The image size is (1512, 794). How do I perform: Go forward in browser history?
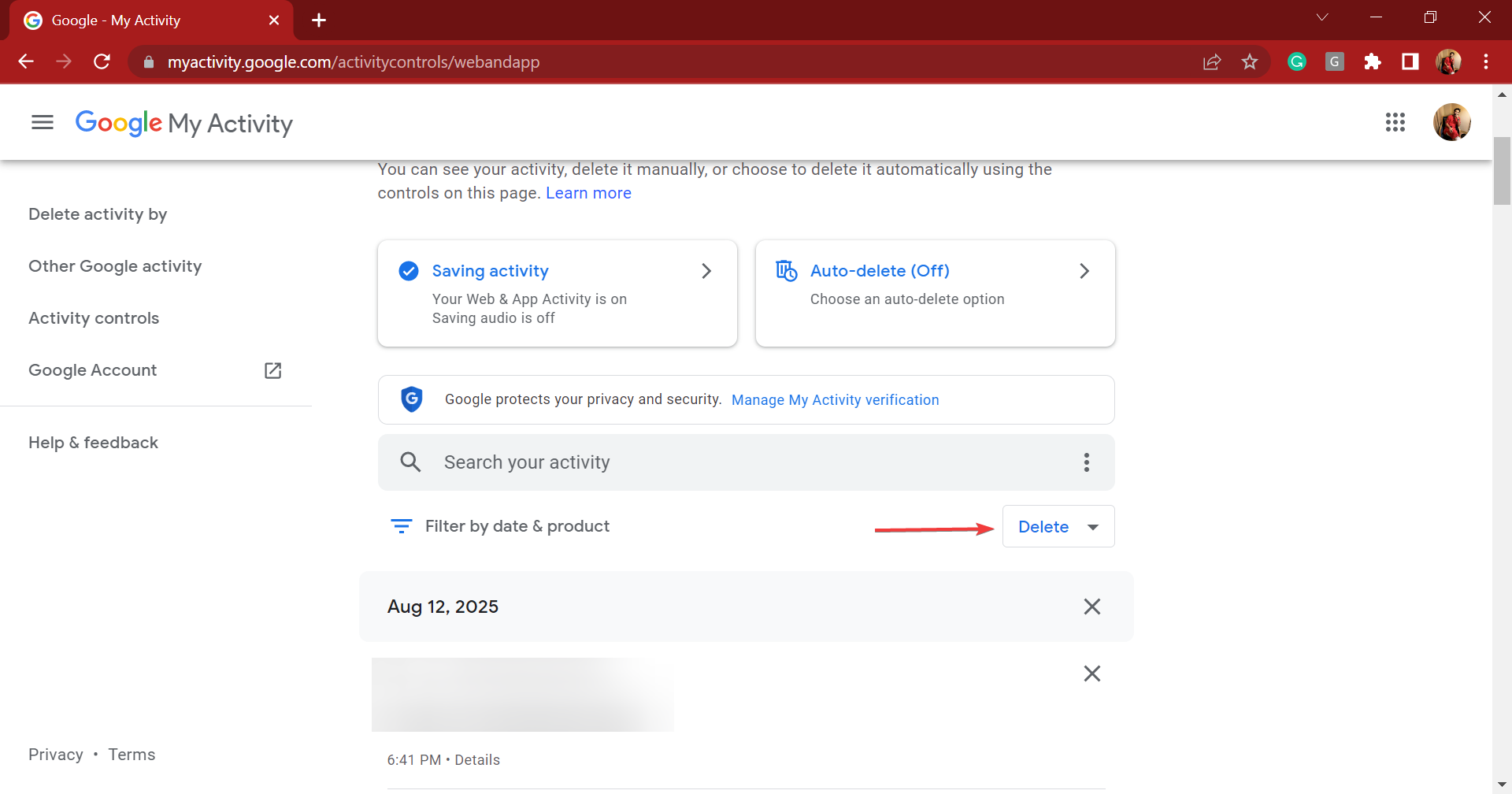tap(64, 61)
